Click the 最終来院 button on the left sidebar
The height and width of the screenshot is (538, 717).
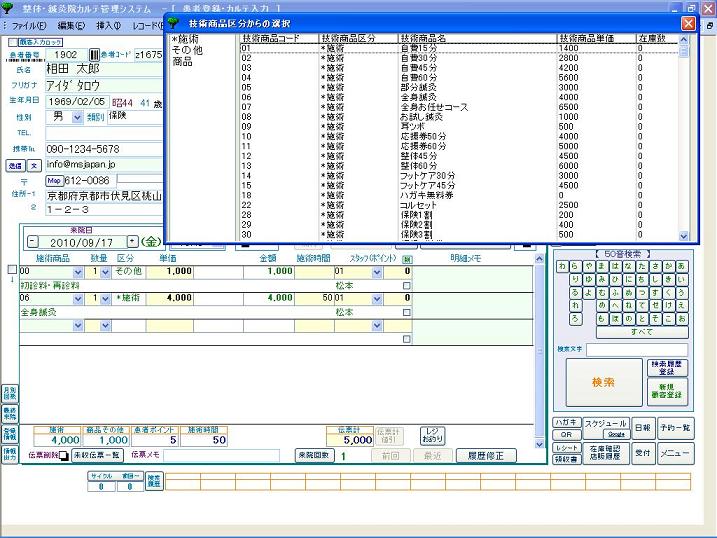click(10, 413)
